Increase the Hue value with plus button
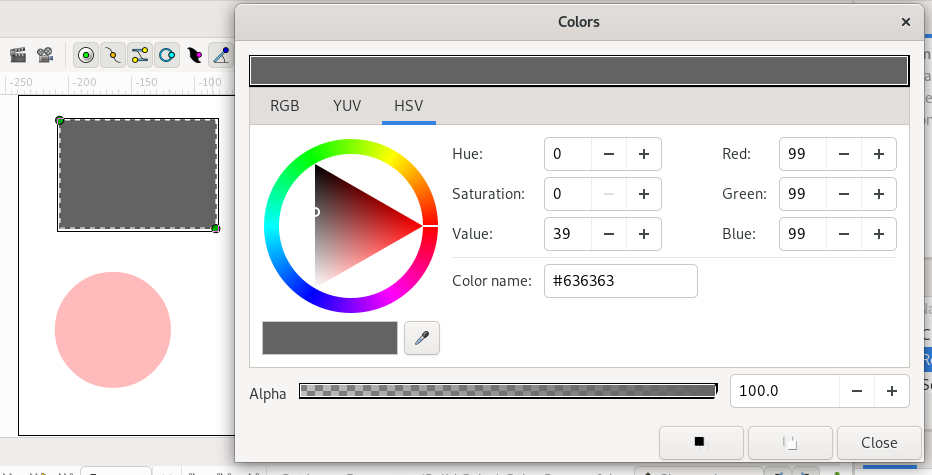 644,154
